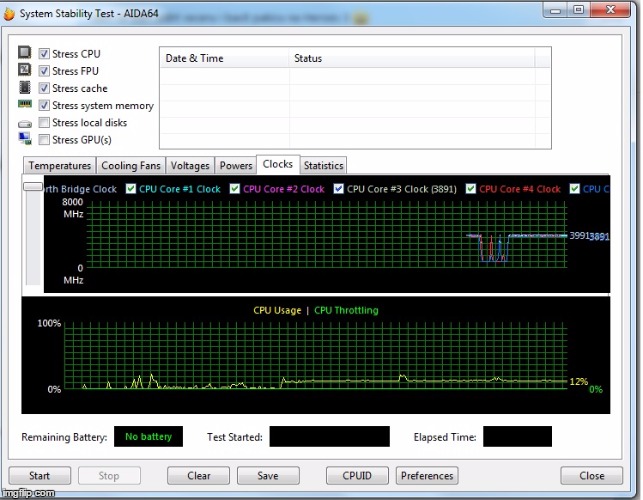Click the cache chip icon beside Stress cache

[25, 87]
